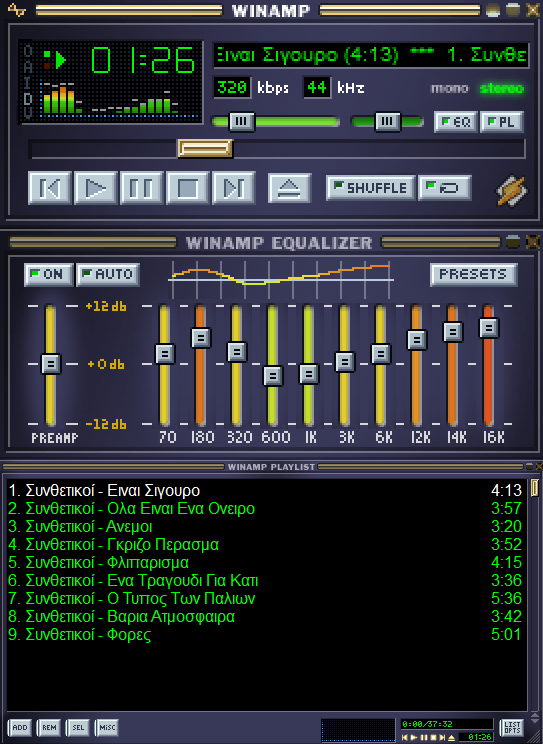Click the equalizer curve graph
This screenshot has width=543, height=744.
click(x=281, y=279)
